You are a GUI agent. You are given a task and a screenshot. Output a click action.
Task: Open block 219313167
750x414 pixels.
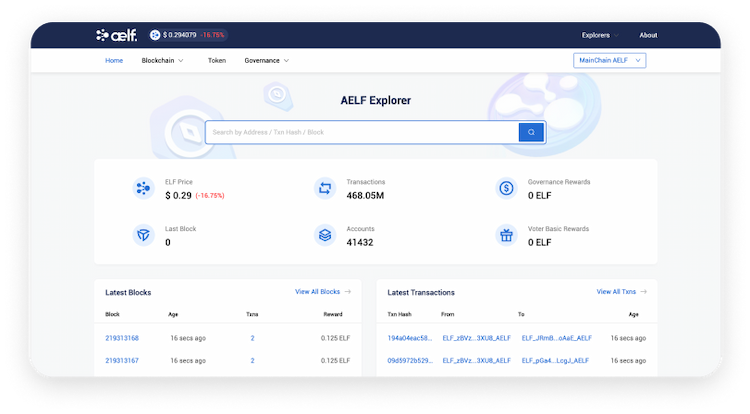tap(122, 360)
